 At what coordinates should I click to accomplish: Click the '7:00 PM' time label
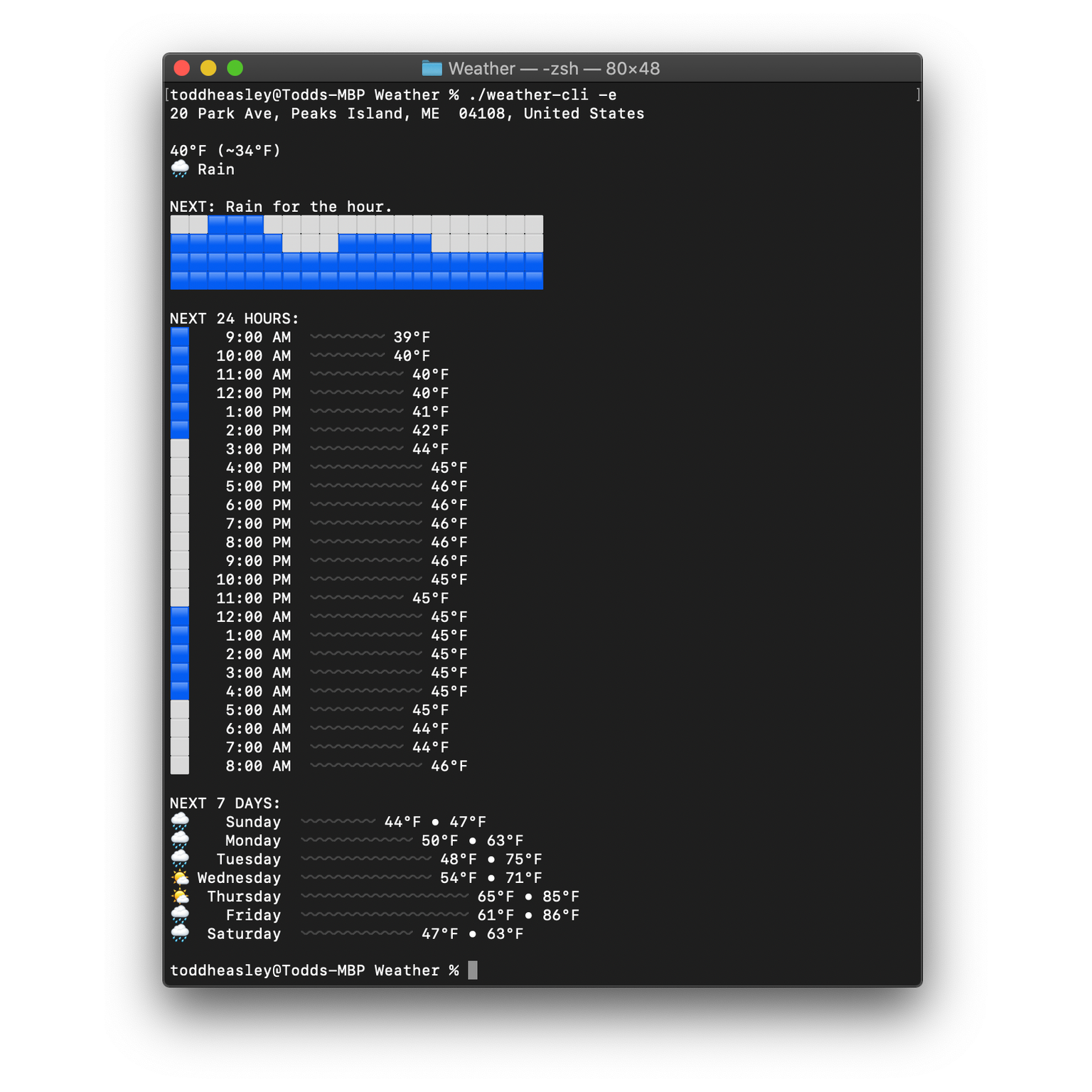coord(258,523)
